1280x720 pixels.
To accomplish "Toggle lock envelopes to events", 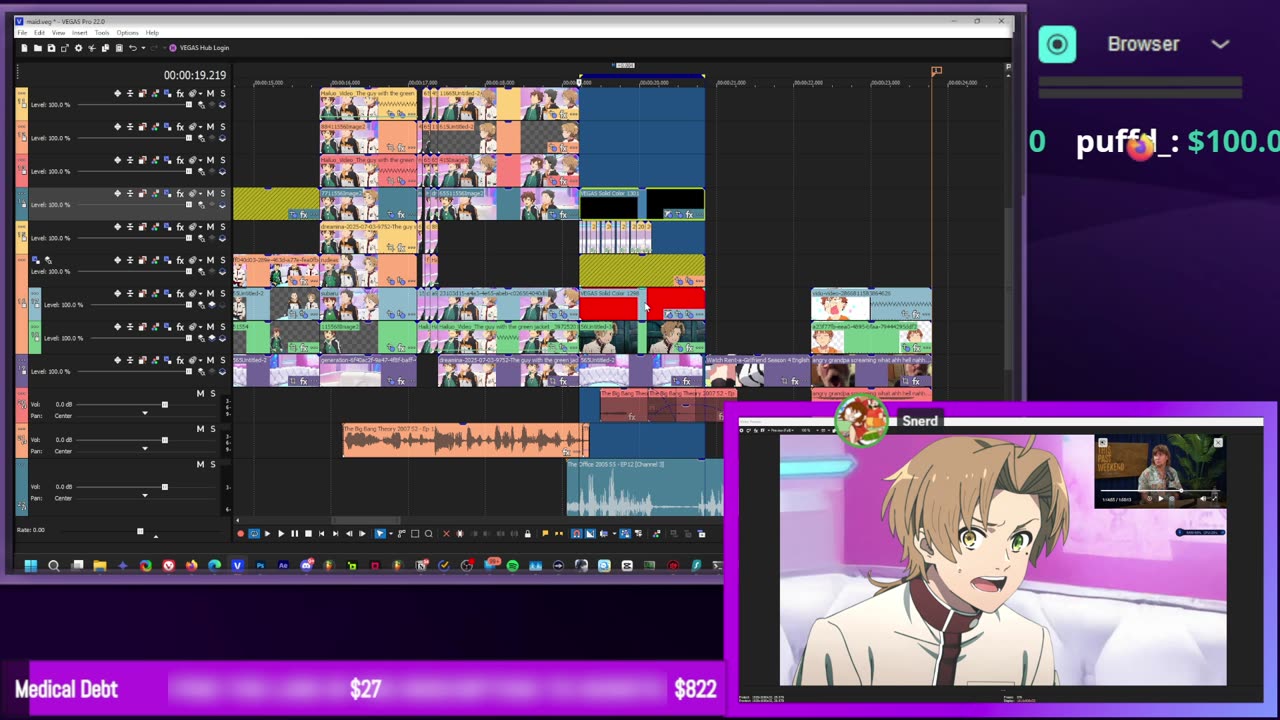I will click(x=625, y=534).
